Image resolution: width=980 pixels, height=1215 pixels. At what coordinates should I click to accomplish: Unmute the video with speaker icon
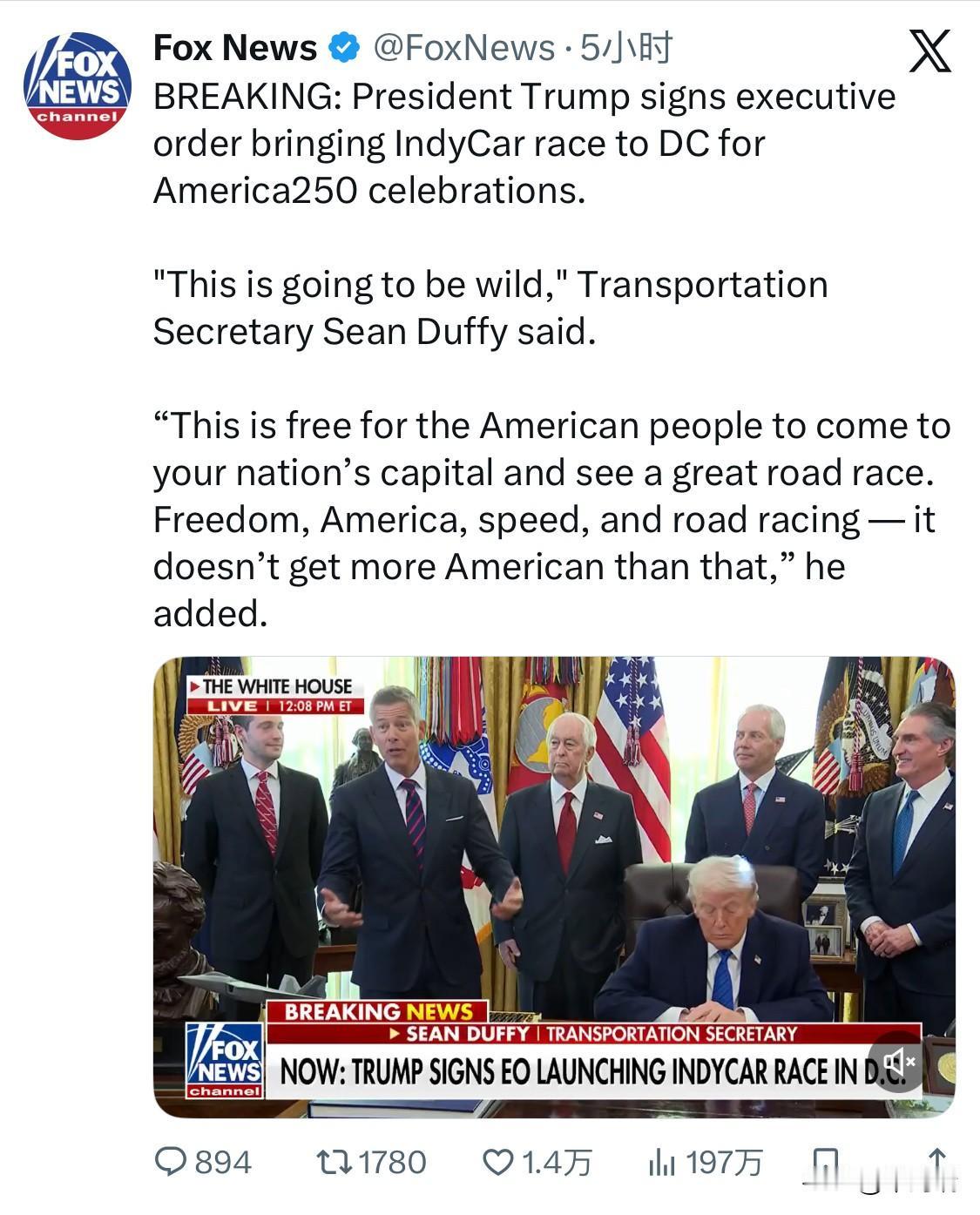click(898, 1061)
